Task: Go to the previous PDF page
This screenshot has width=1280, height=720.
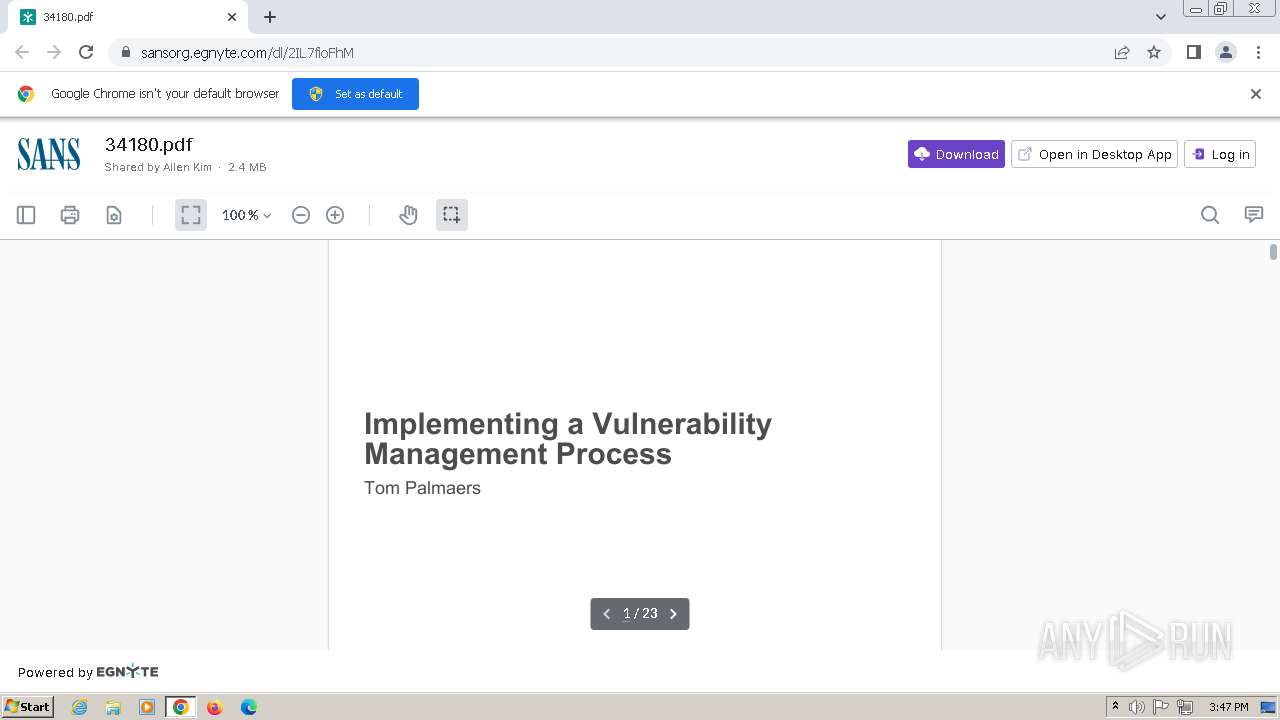Action: (606, 614)
